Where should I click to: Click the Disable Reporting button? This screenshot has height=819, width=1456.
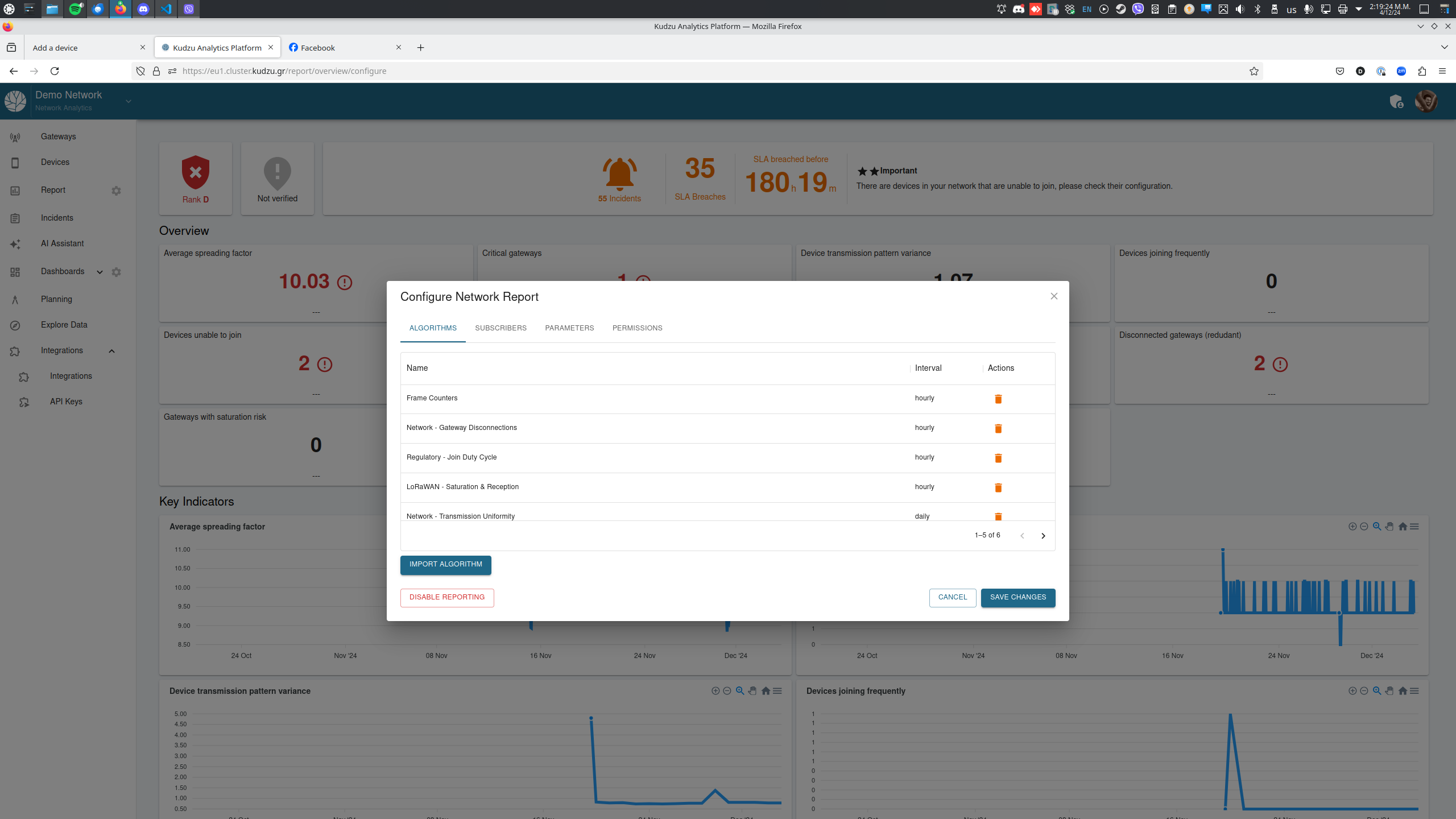(447, 597)
